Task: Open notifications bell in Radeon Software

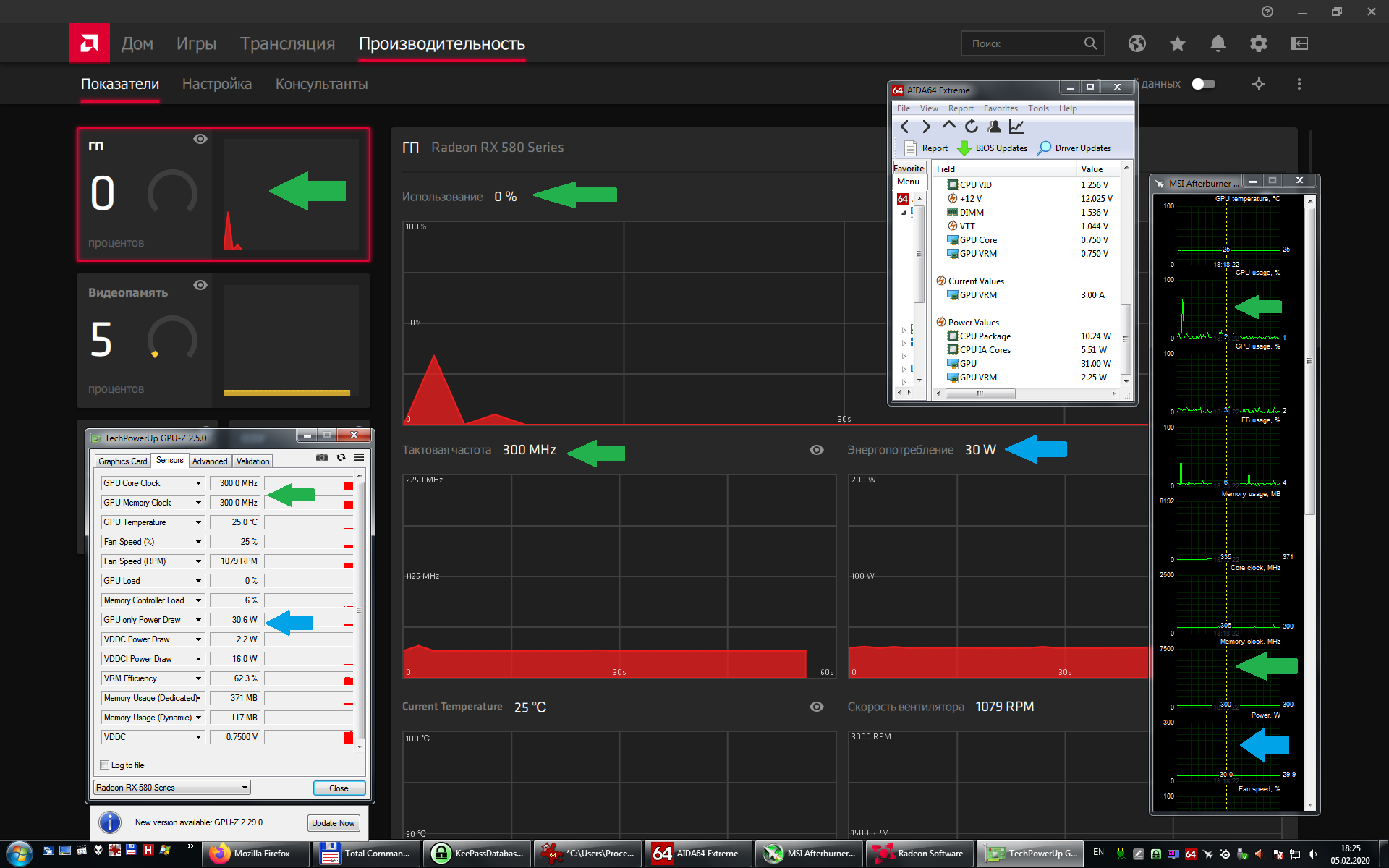Action: (1218, 43)
